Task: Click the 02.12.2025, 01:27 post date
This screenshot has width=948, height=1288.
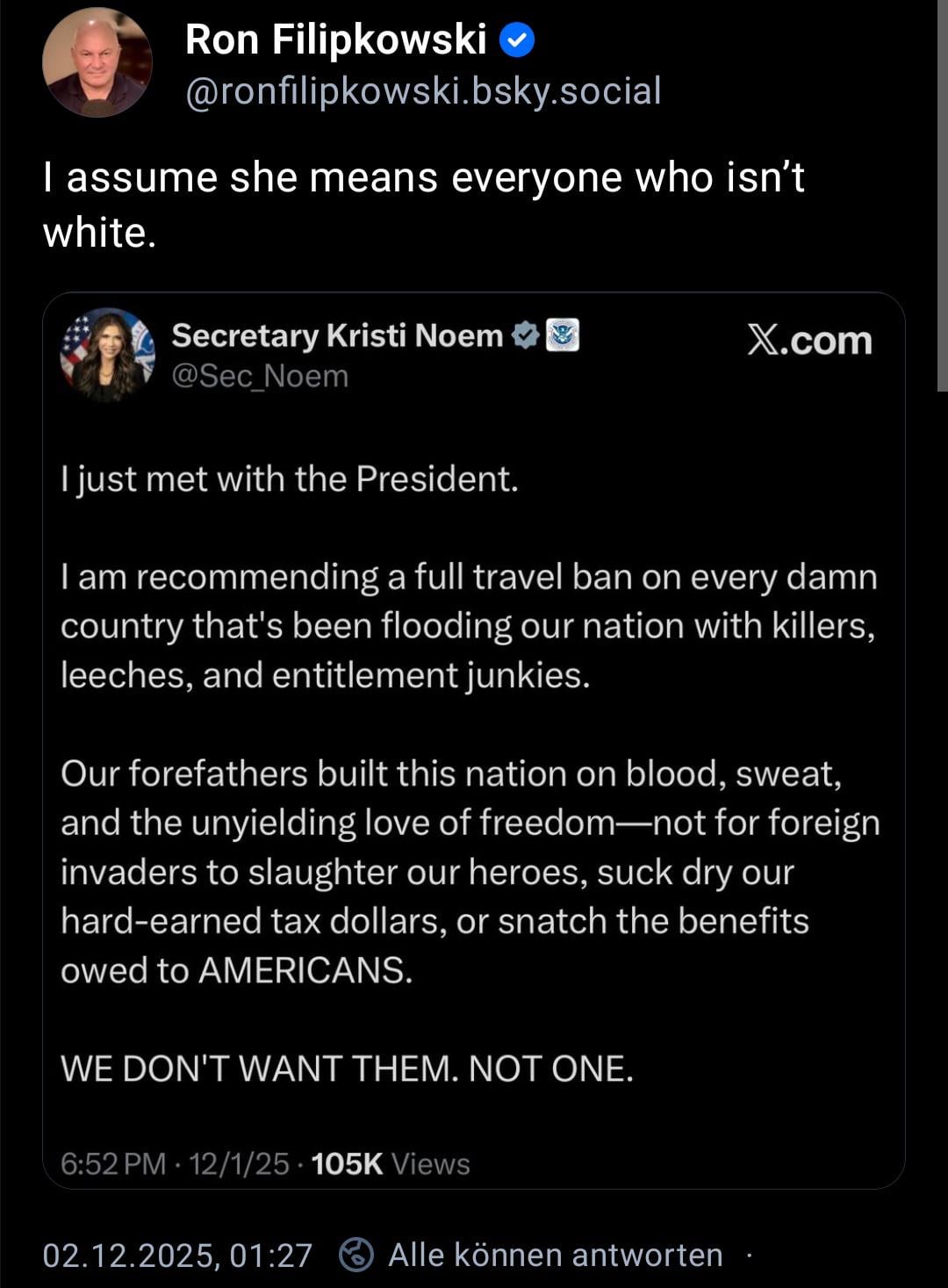Action: 177,1256
